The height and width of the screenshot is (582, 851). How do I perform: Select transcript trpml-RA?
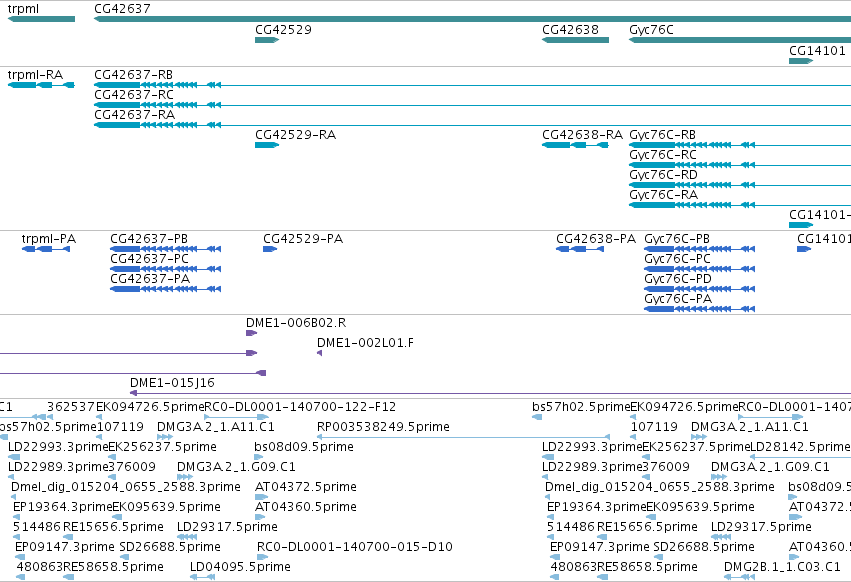pyautogui.click(x=35, y=74)
